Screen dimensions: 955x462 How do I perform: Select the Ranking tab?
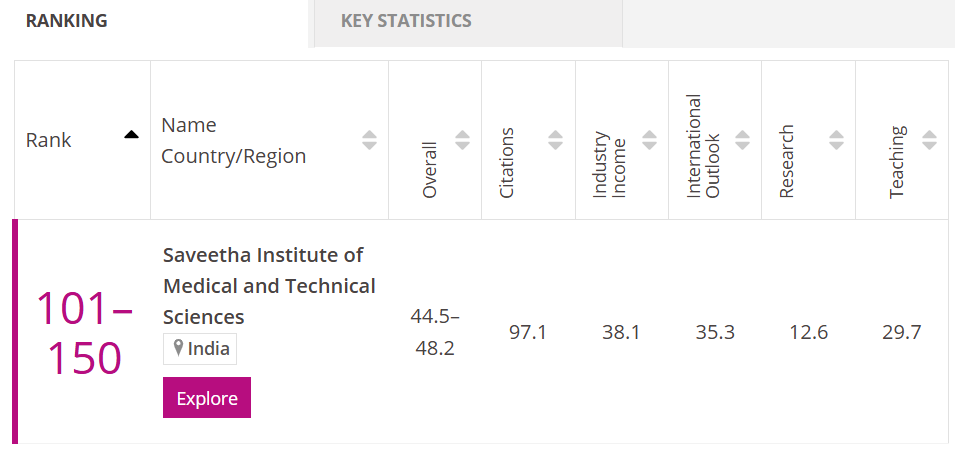(67, 21)
